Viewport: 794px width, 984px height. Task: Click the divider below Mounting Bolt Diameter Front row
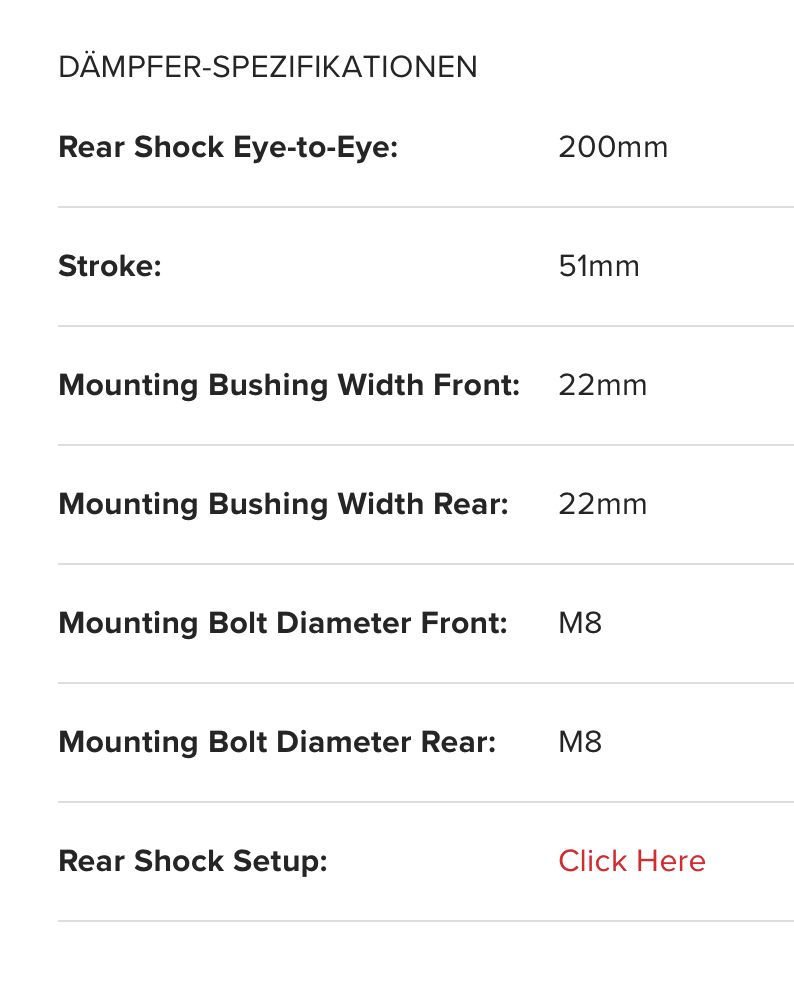point(425,683)
